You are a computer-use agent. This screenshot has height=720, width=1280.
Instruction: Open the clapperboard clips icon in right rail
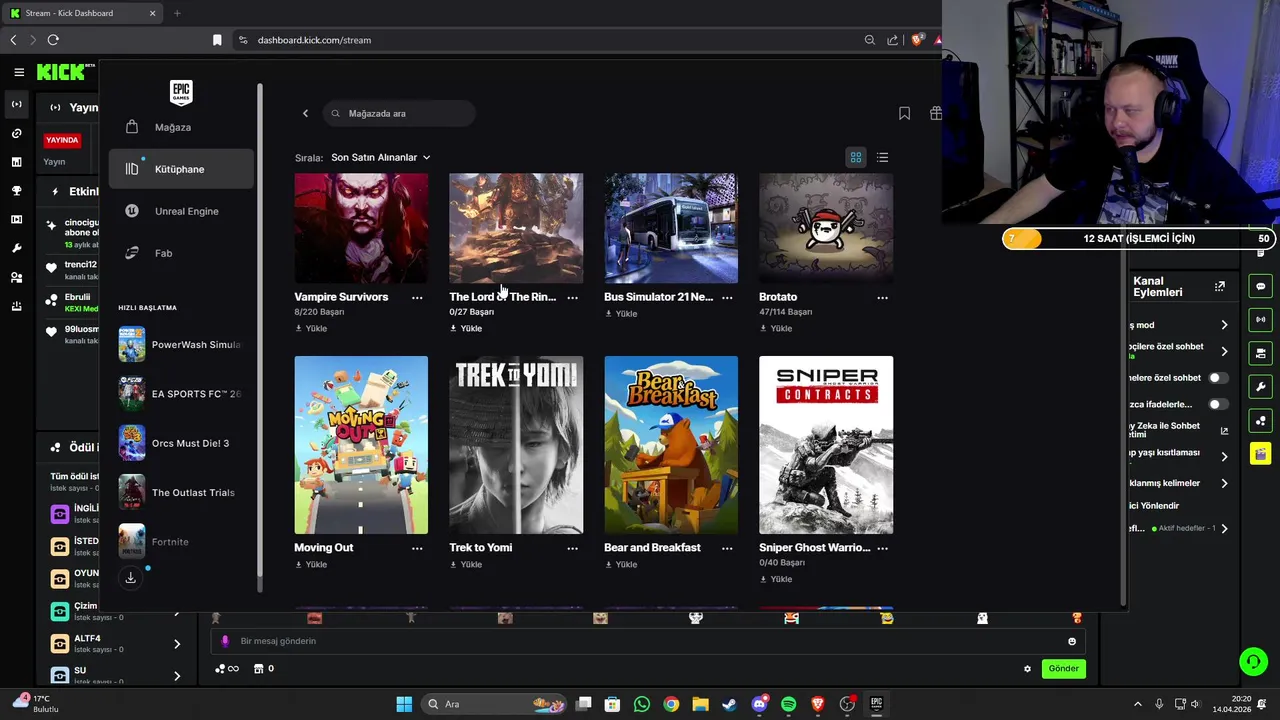tap(1260, 454)
